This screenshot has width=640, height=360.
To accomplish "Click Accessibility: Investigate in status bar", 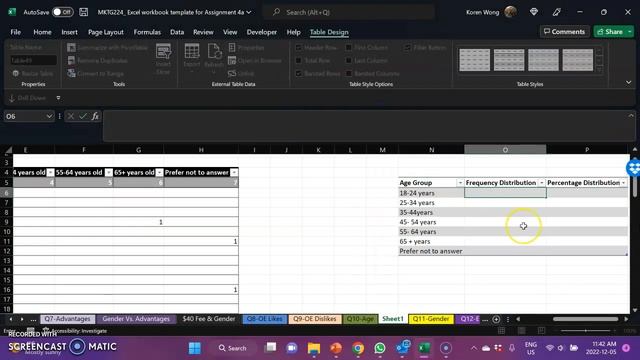I will click(75, 331).
